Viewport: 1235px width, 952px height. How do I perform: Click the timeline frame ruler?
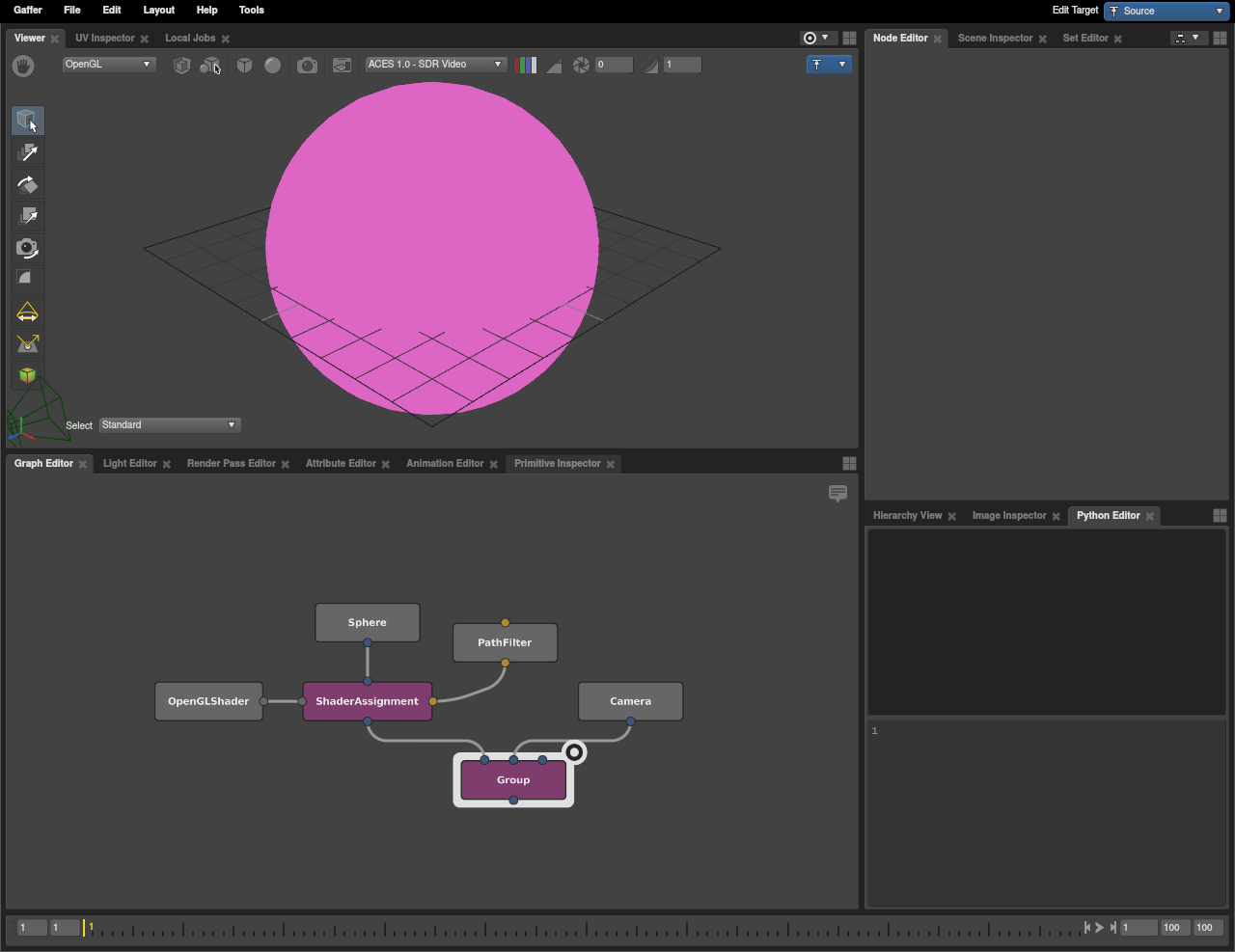[579, 928]
